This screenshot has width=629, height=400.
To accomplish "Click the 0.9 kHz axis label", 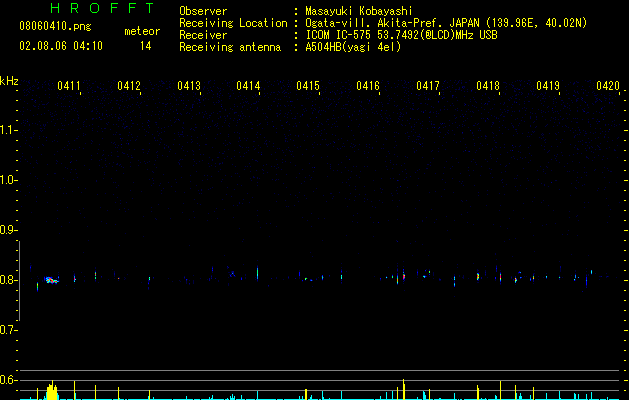I will point(8,230).
